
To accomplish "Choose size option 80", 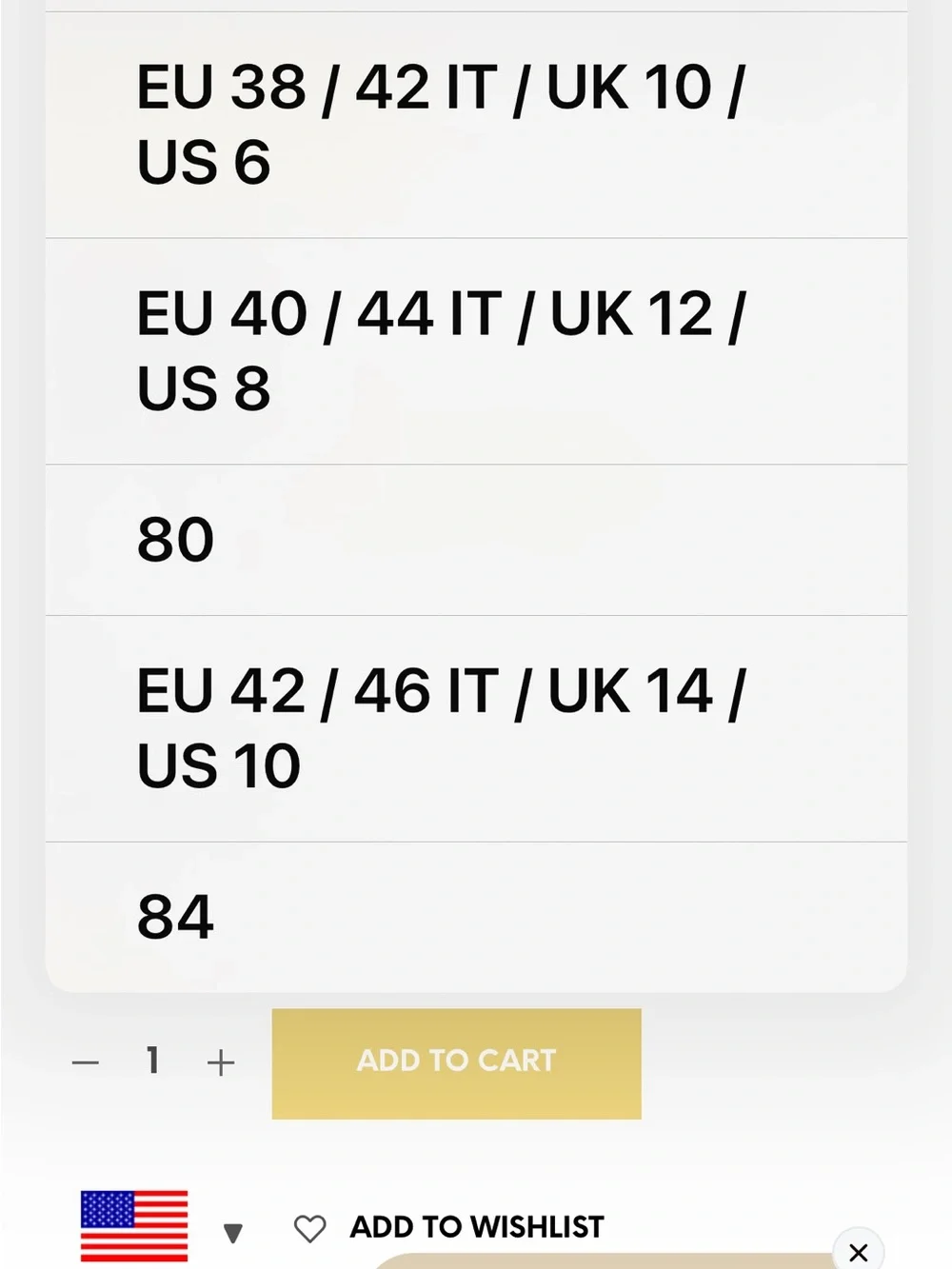I will 476,540.
